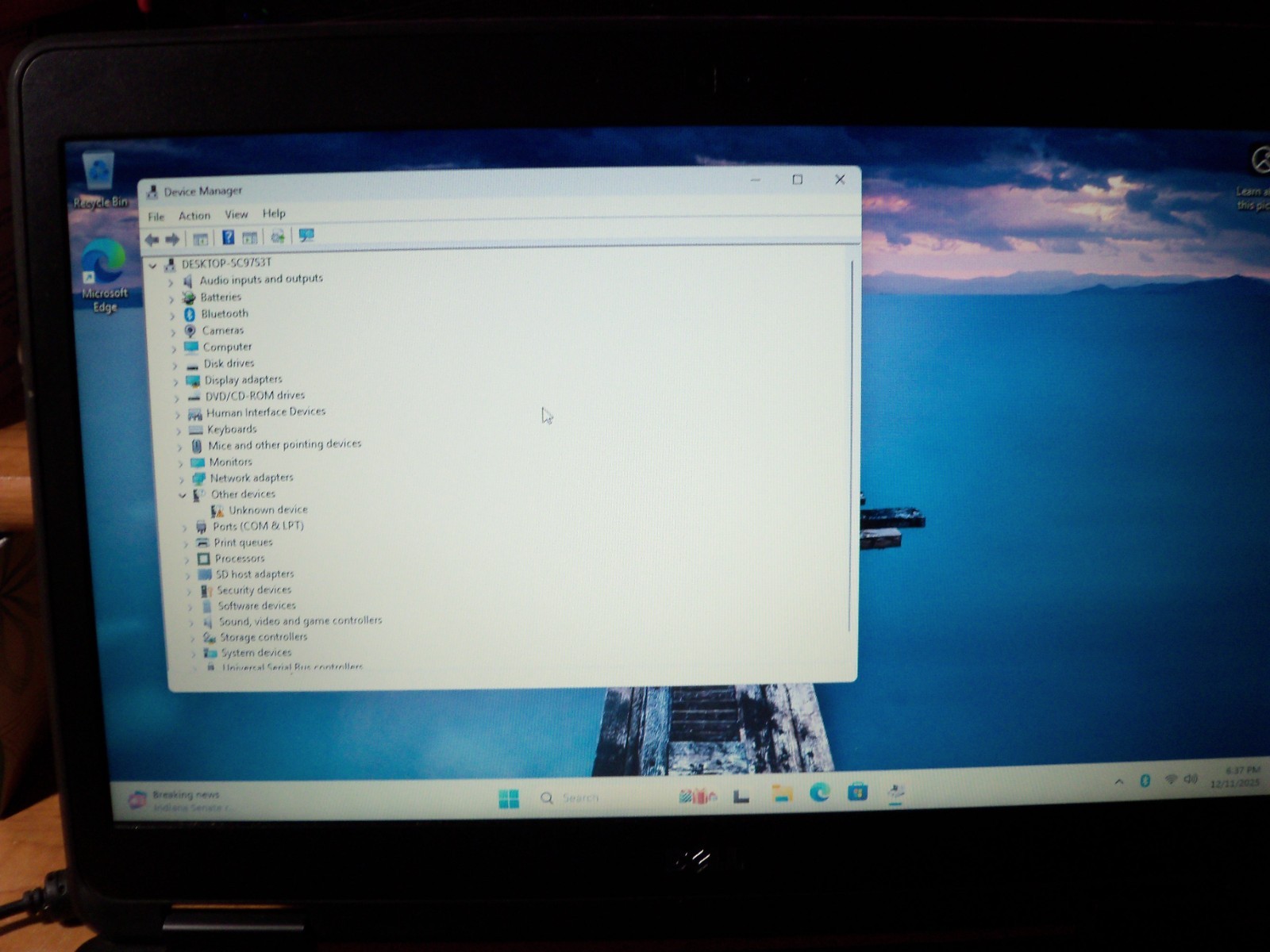Click the Update driver toolbar icon
Image resolution: width=1270 pixels, height=952 pixels.
click(x=278, y=236)
